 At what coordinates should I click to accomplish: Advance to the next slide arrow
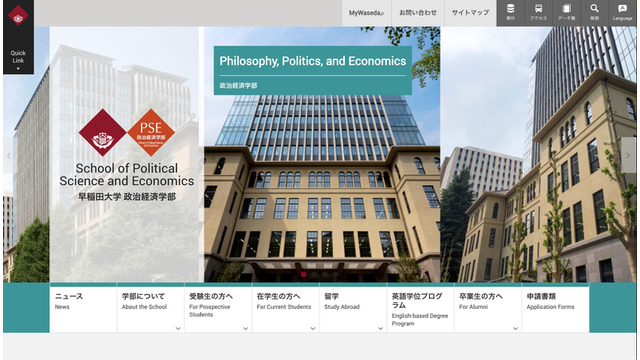coord(628,155)
